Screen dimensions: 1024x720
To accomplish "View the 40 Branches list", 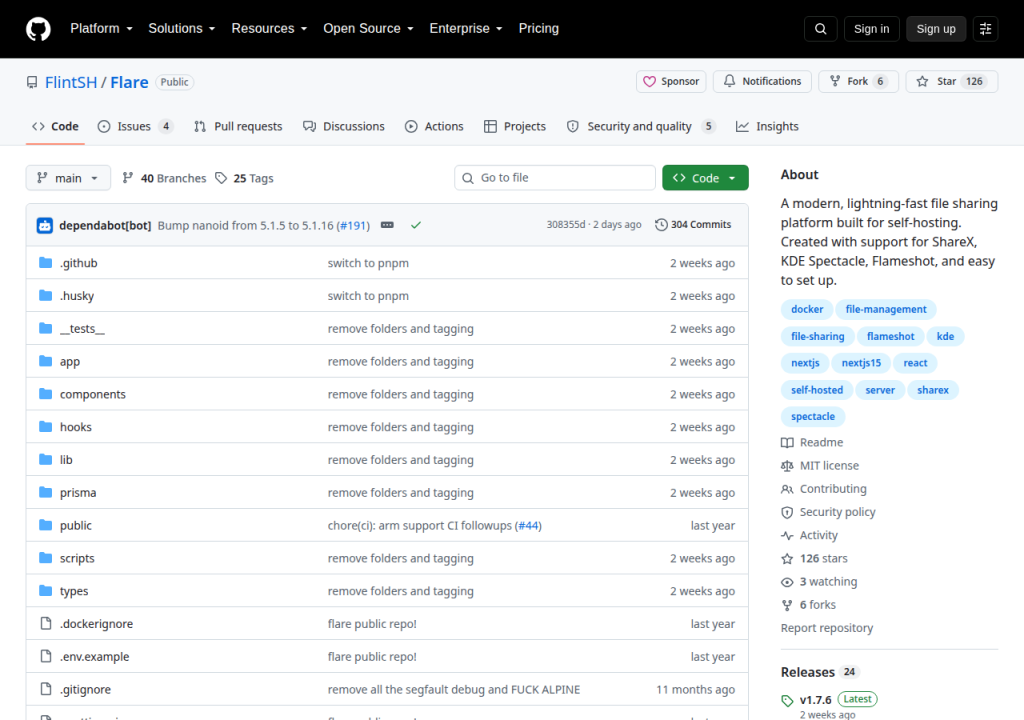I will 164,178.
